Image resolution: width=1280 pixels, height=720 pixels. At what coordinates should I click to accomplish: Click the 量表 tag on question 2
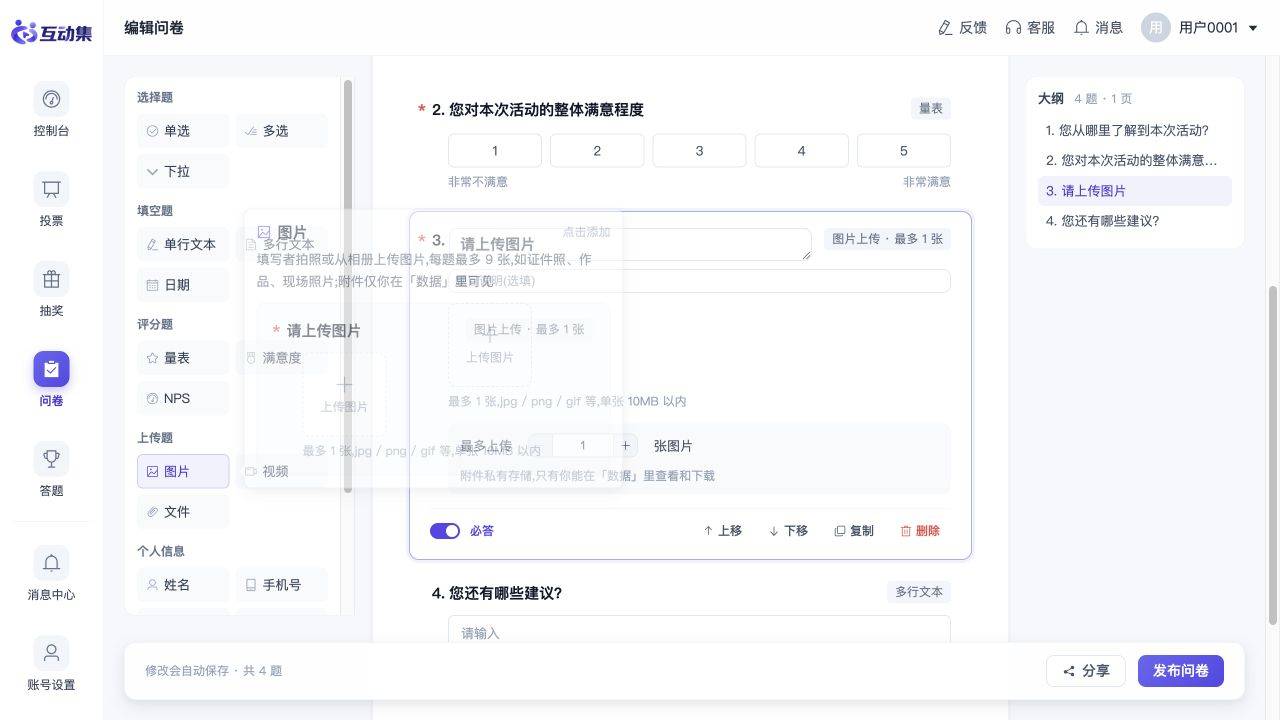pyautogui.click(x=931, y=108)
